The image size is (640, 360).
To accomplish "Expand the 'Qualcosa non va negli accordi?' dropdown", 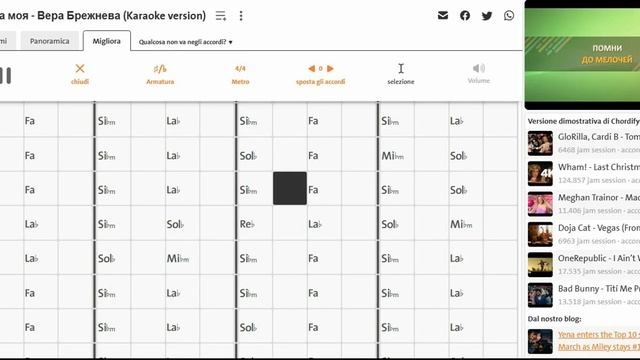I will [x=185, y=42].
